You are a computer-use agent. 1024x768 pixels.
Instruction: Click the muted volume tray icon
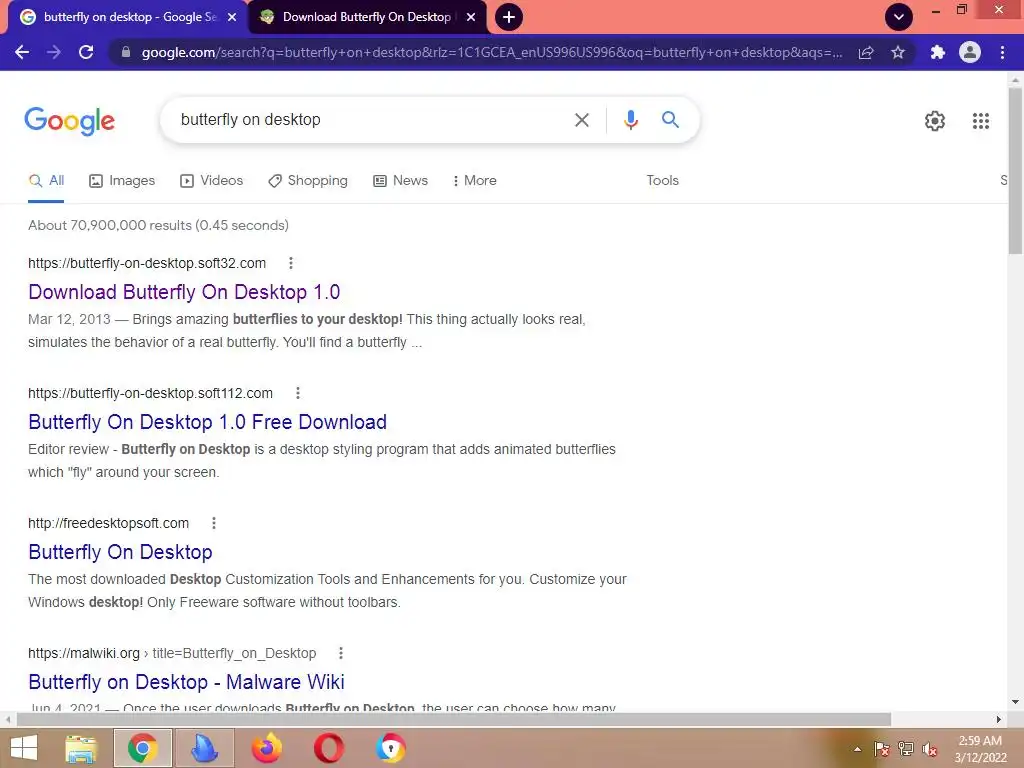(x=930, y=750)
